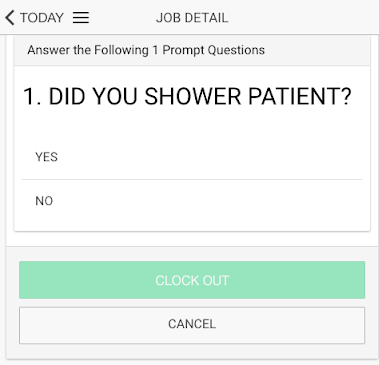Click the question number '1.' label
This screenshot has width=379, height=365.
pos(32,97)
